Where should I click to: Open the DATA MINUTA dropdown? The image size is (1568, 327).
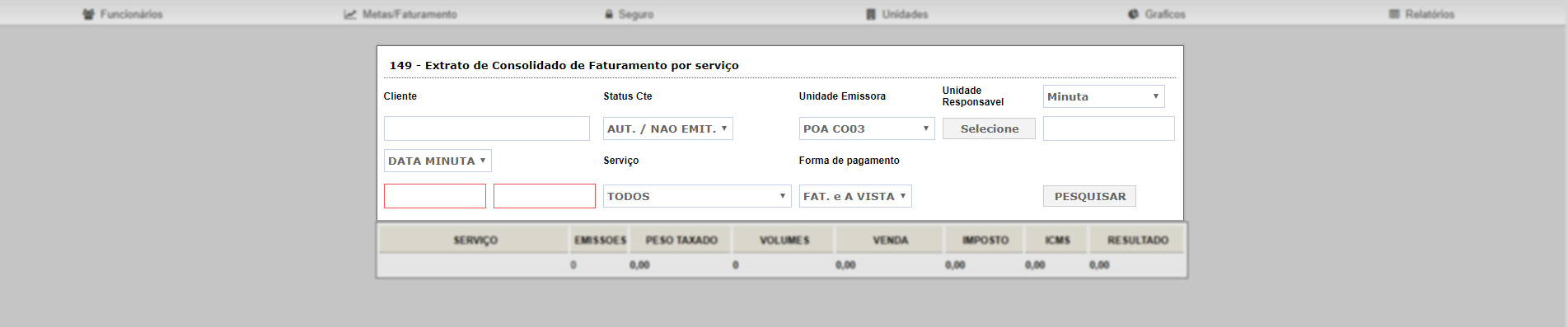pos(438,161)
